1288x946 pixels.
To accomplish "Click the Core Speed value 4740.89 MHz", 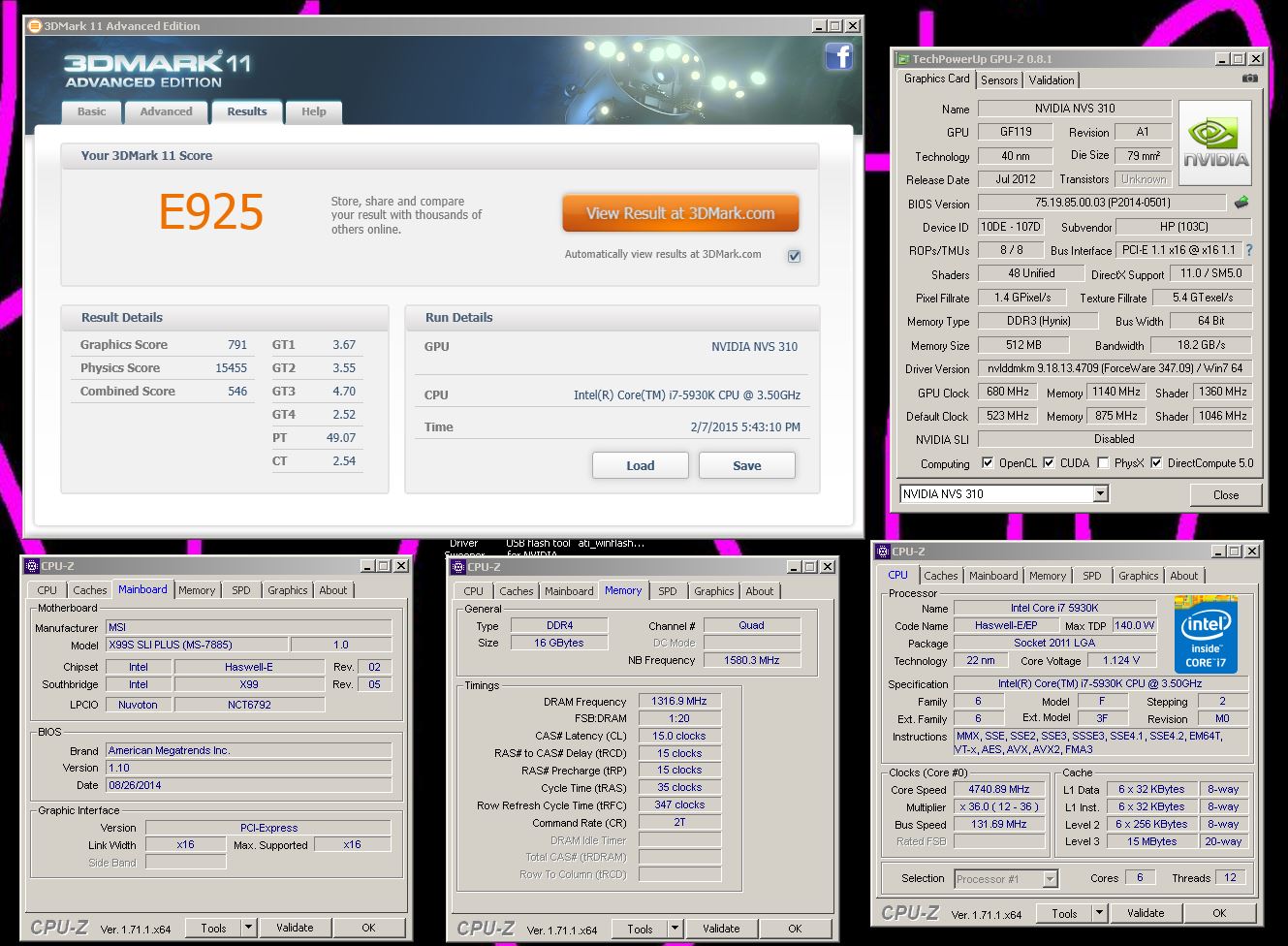I will point(998,790).
